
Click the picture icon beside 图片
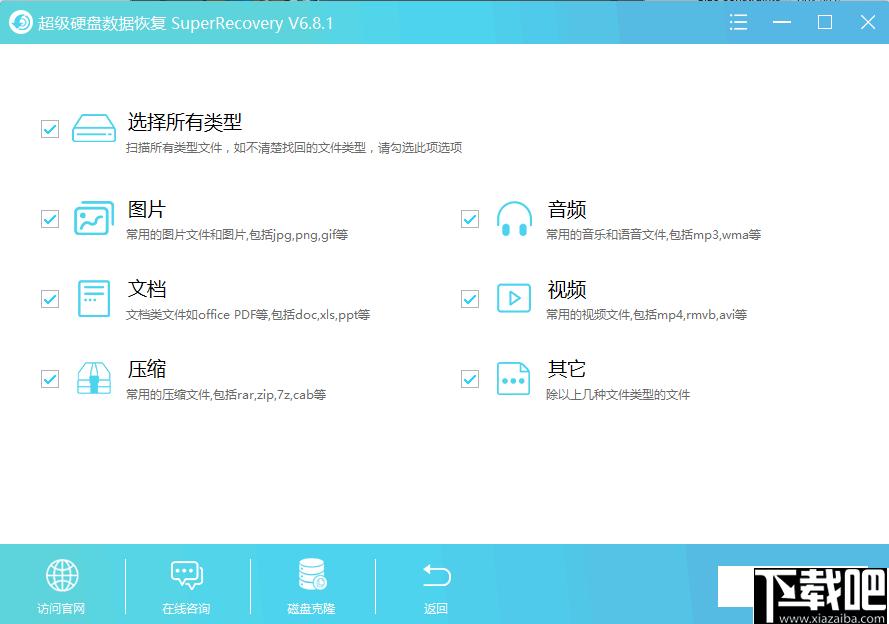pos(94,218)
